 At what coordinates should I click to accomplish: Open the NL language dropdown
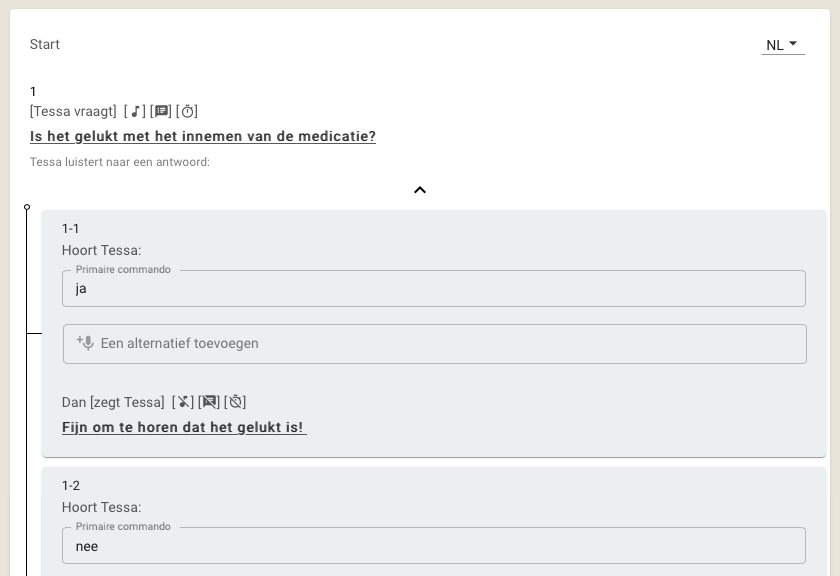coord(783,45)
